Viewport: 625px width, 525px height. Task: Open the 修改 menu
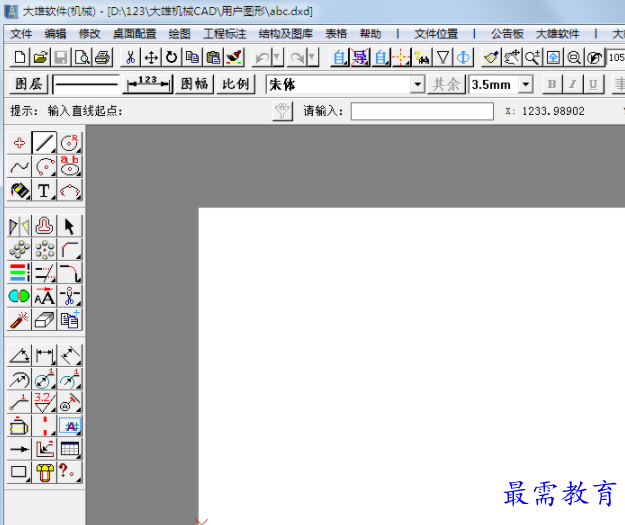90,34
